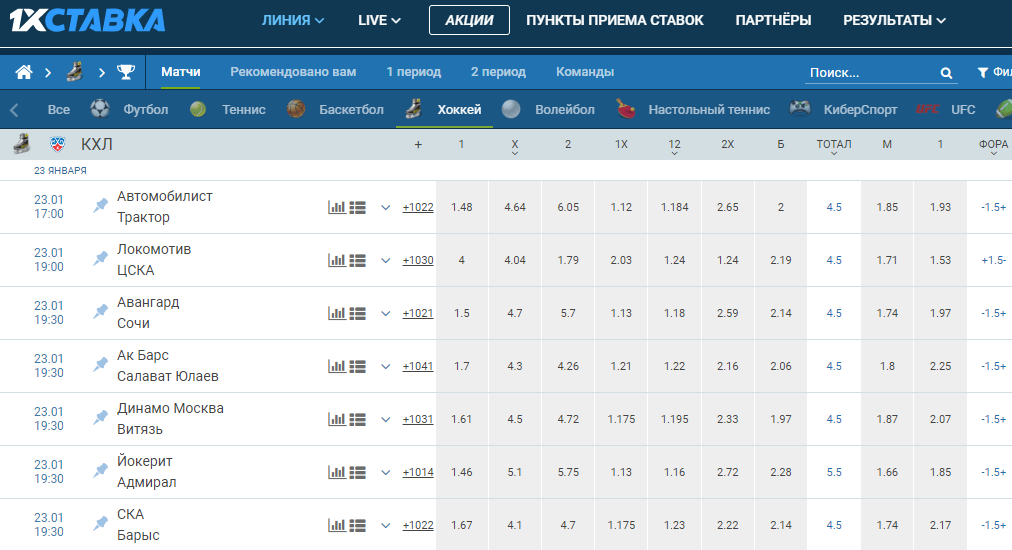Open list view icon for Ак Барс match
This screenshot has height=550, width=1012.
[358, 366]
